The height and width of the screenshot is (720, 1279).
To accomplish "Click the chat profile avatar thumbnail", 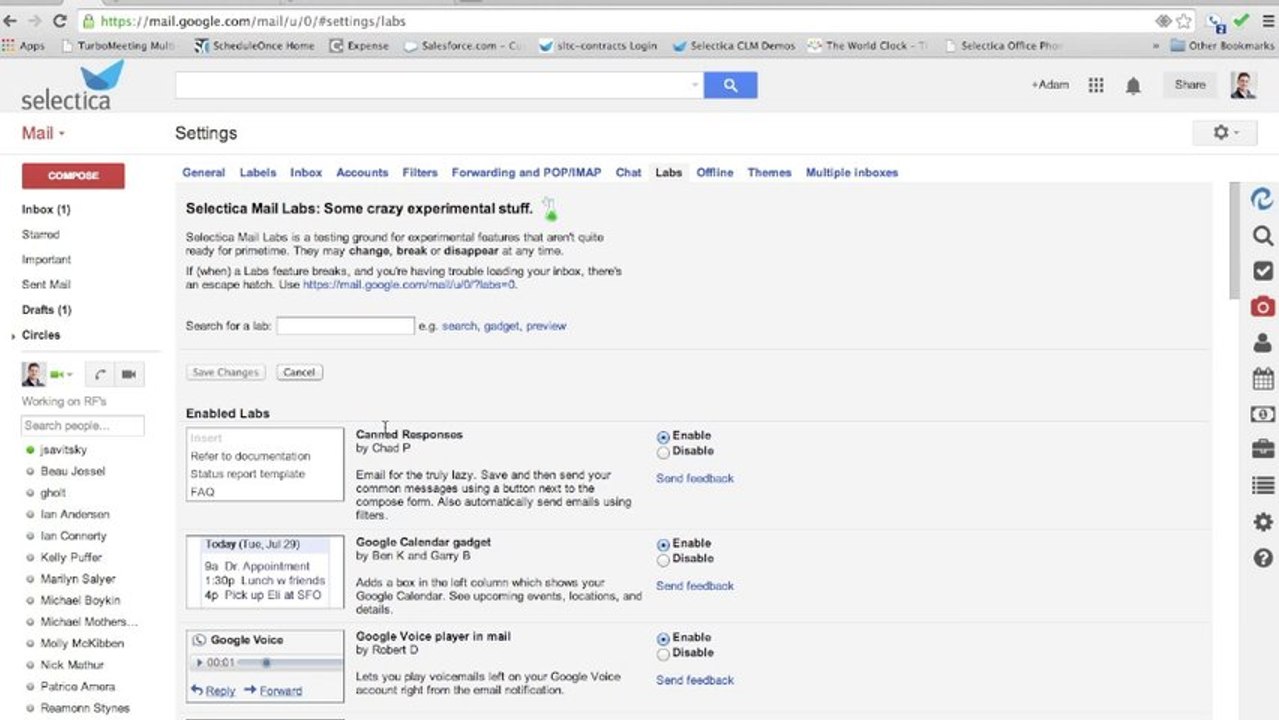I will click(x=34, y=374).
